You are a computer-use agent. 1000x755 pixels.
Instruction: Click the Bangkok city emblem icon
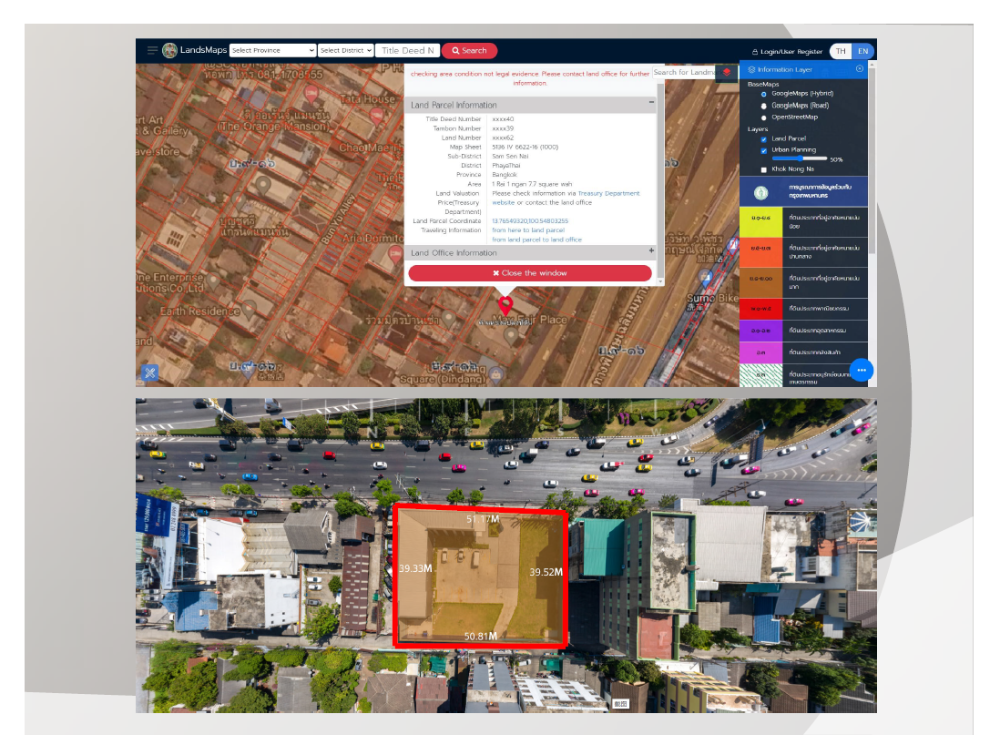click(760, 192)
